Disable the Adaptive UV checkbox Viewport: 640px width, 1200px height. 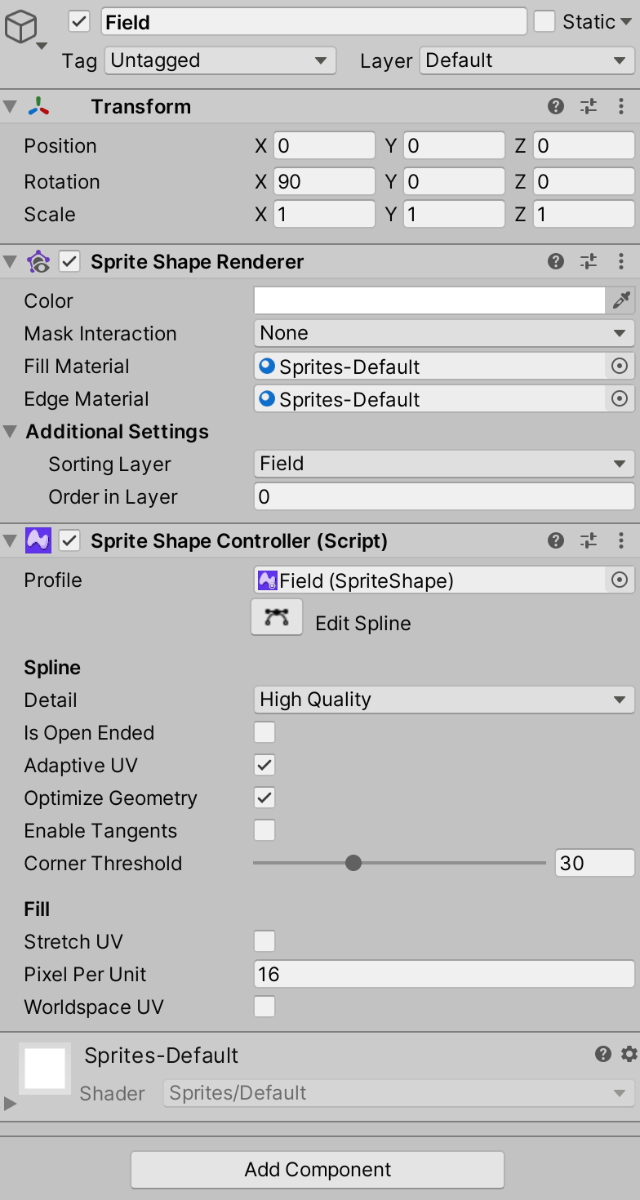[x=264, y=766]
